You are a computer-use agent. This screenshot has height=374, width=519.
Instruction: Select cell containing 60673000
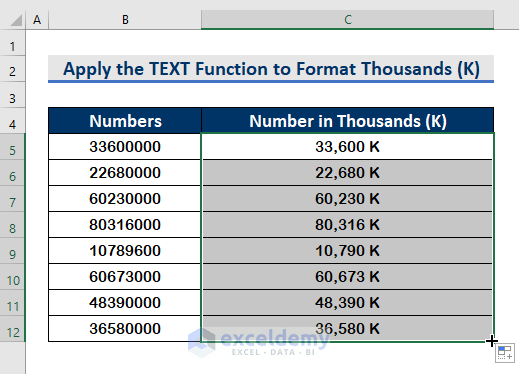tap(125, 277)
